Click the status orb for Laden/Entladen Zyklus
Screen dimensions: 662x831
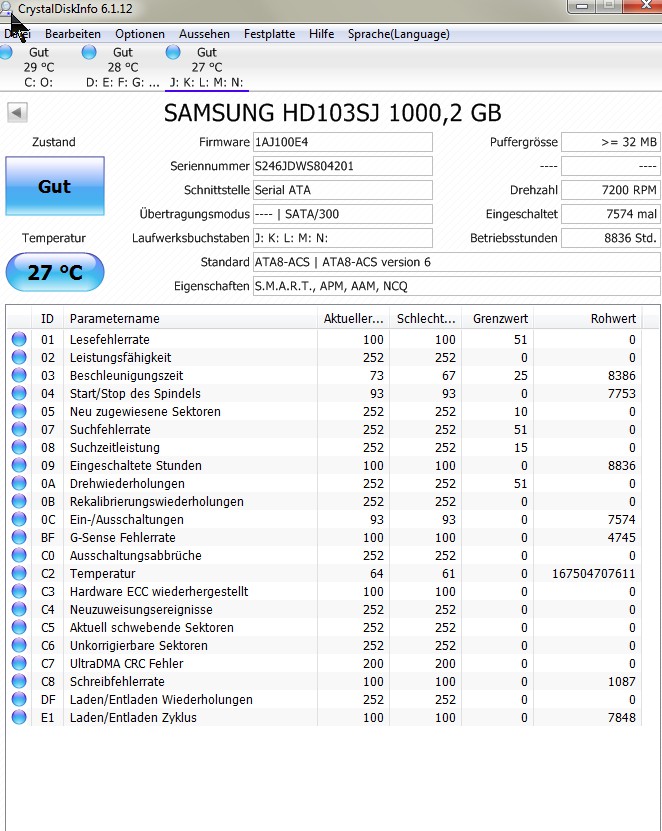19,718
